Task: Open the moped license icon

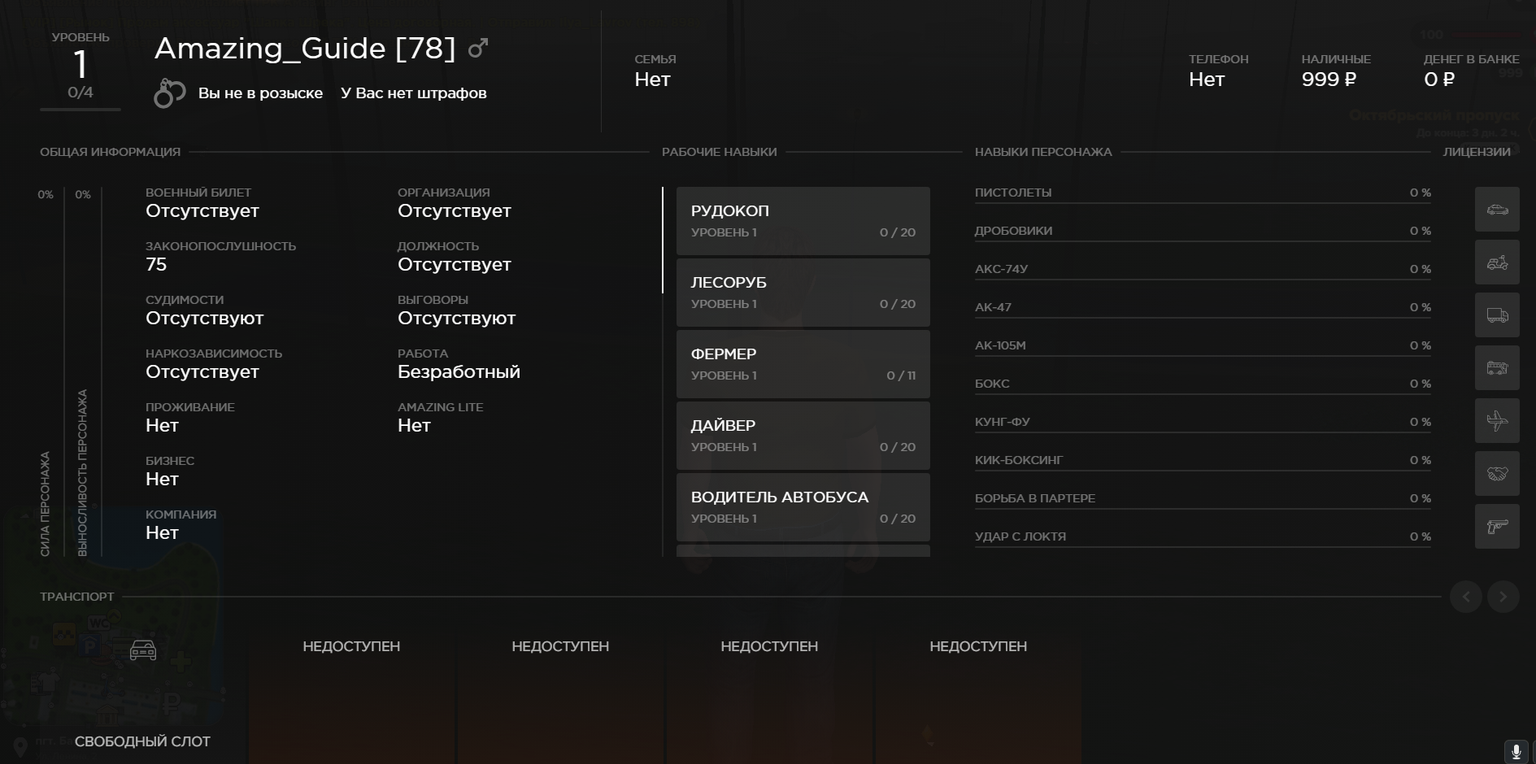Action: [x=1497, y=262]
